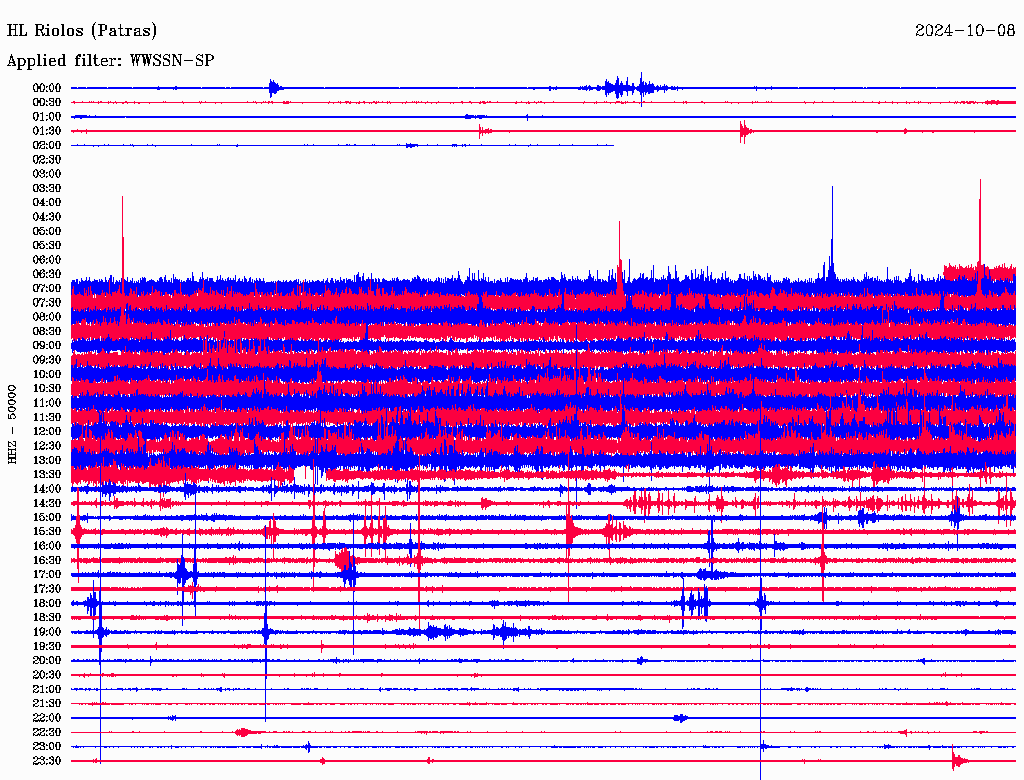Select the 13:30 time label
The height and width of the screenshot is (780, 1024).
[x=47, y=474]
